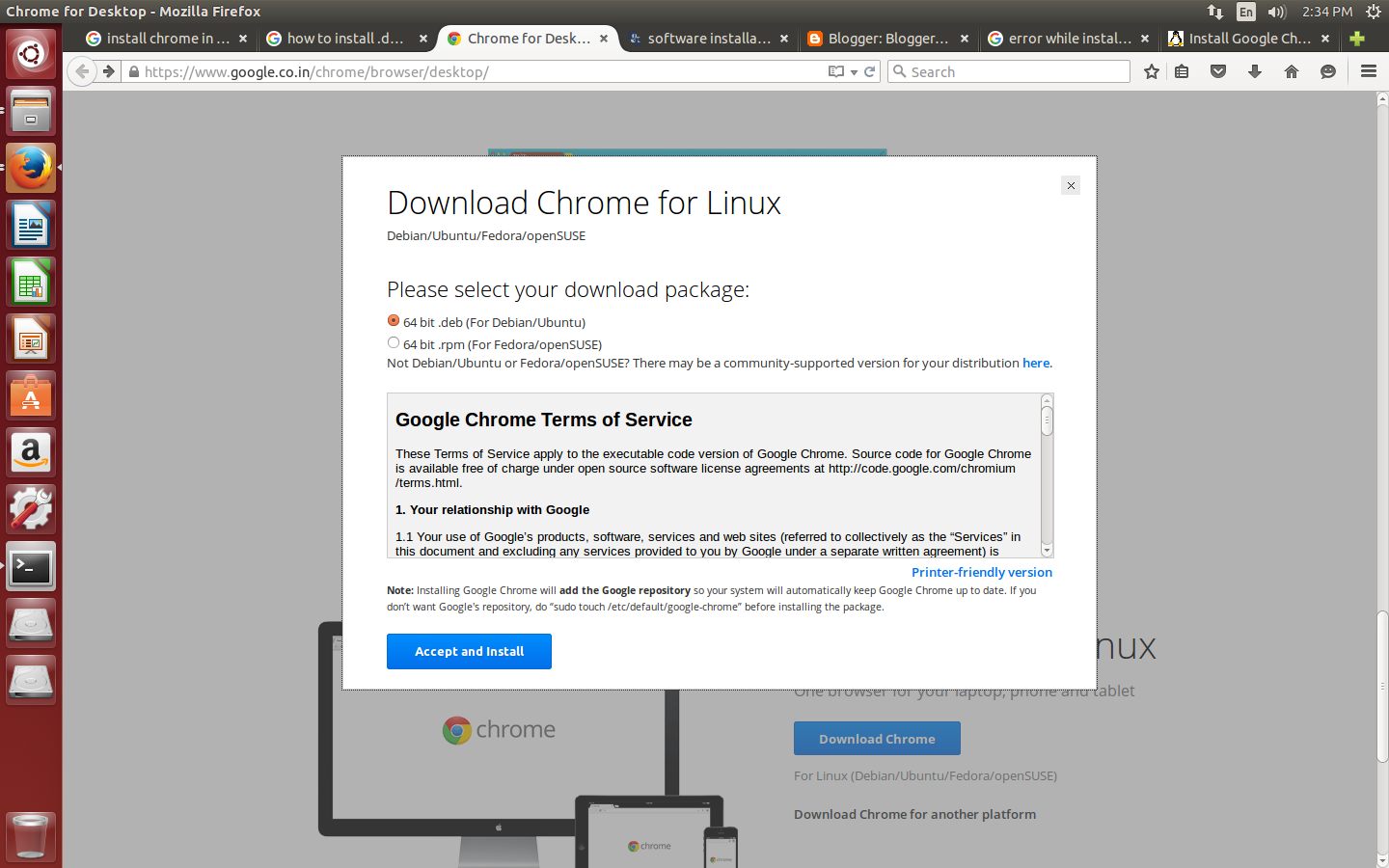Open Ubuntu Software Center from dock
This screenshot has height=868, width=1389.
(x=31, y=395)
